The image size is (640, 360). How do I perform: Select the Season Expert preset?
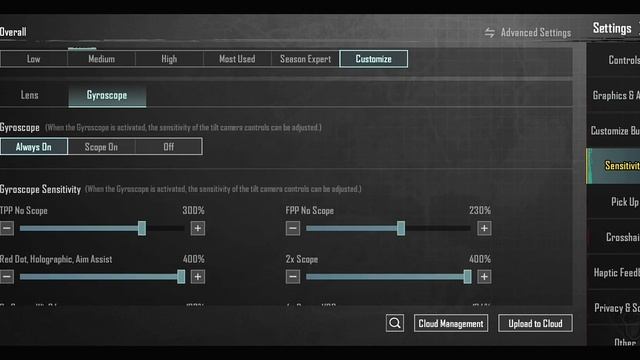click(305, 59)
